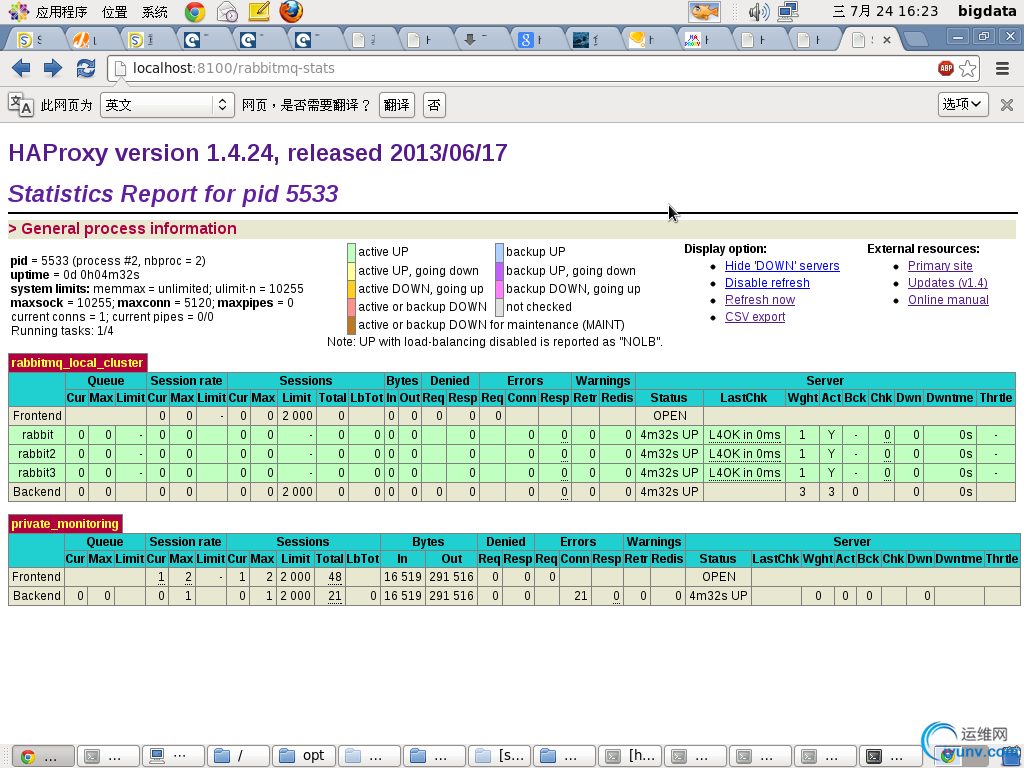Click the active UP green legend swatch
This screenshot has width=1024, height=768.
pos(351,252)
